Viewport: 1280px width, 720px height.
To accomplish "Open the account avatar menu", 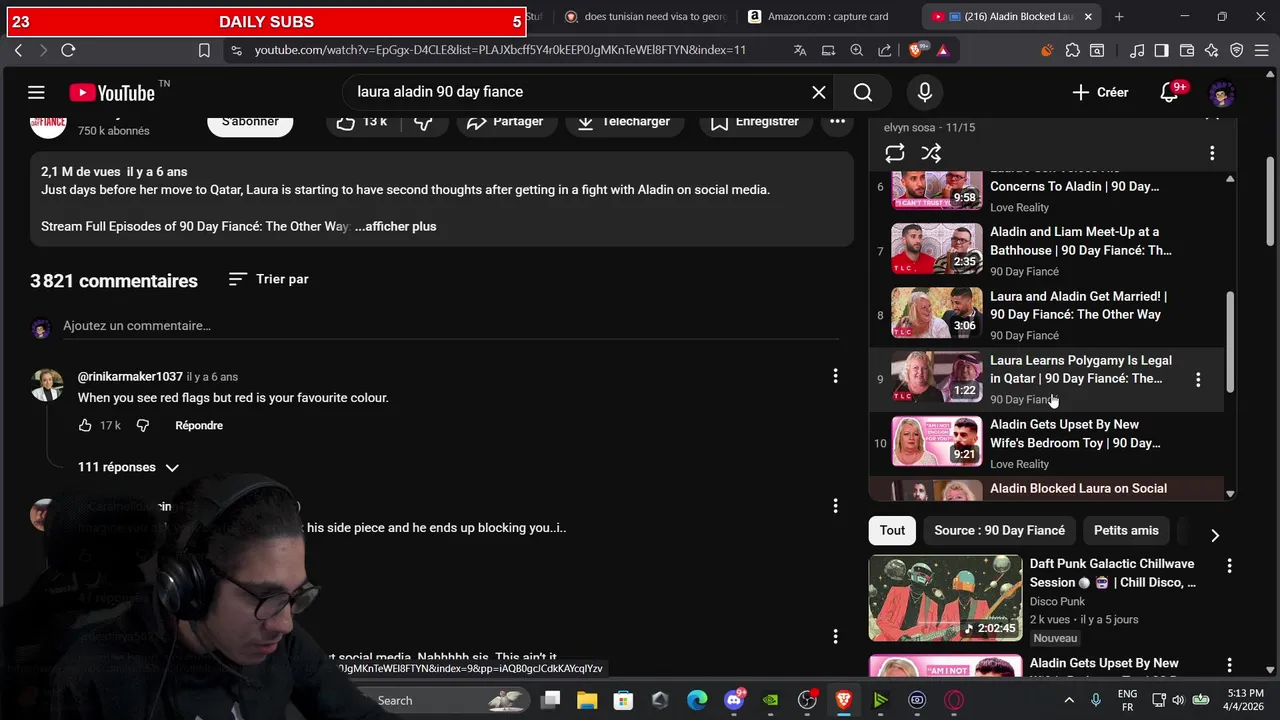I will pyautogui.click(x=1221, y=94).
